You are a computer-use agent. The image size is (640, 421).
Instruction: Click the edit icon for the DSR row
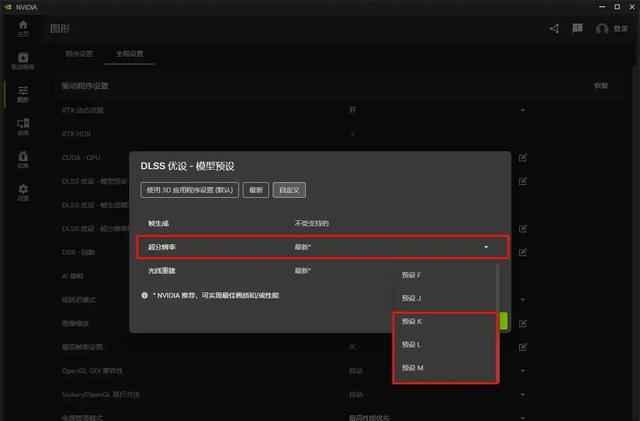pyautogui.click(x=522, y=252)
